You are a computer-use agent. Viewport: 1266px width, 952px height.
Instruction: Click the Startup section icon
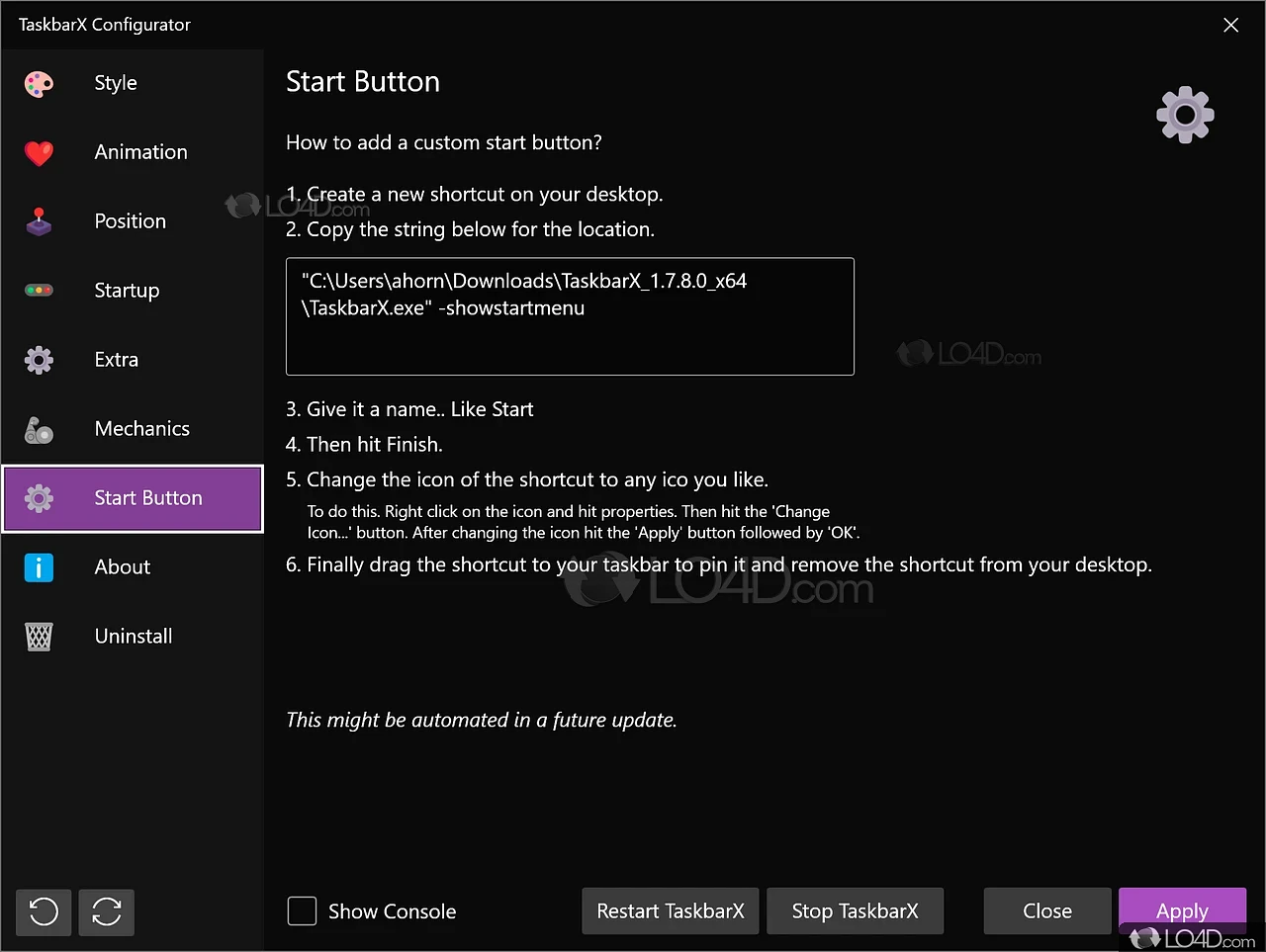(x=38, y=290)
